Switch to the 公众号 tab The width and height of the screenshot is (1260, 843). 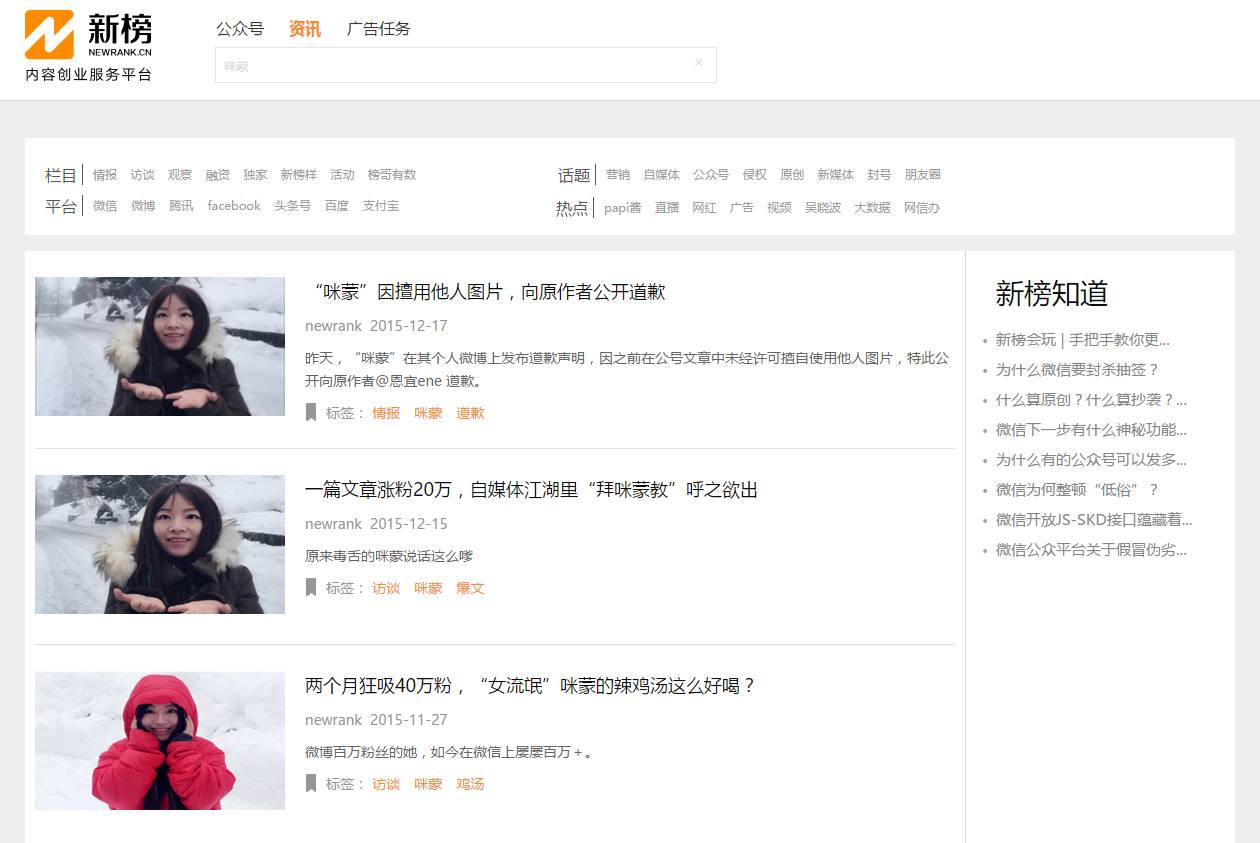point(240,29)
